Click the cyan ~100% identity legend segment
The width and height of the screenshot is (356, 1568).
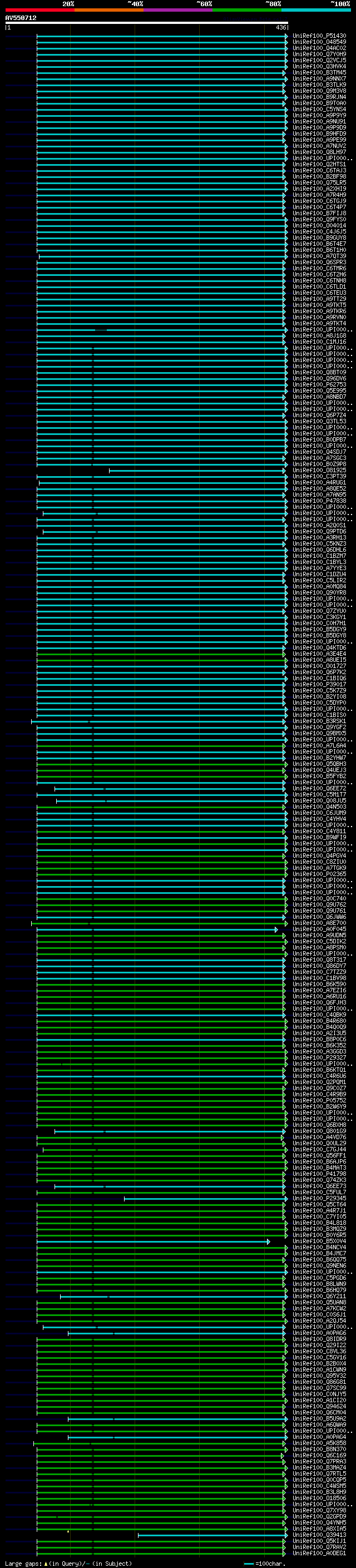point(316,10)
